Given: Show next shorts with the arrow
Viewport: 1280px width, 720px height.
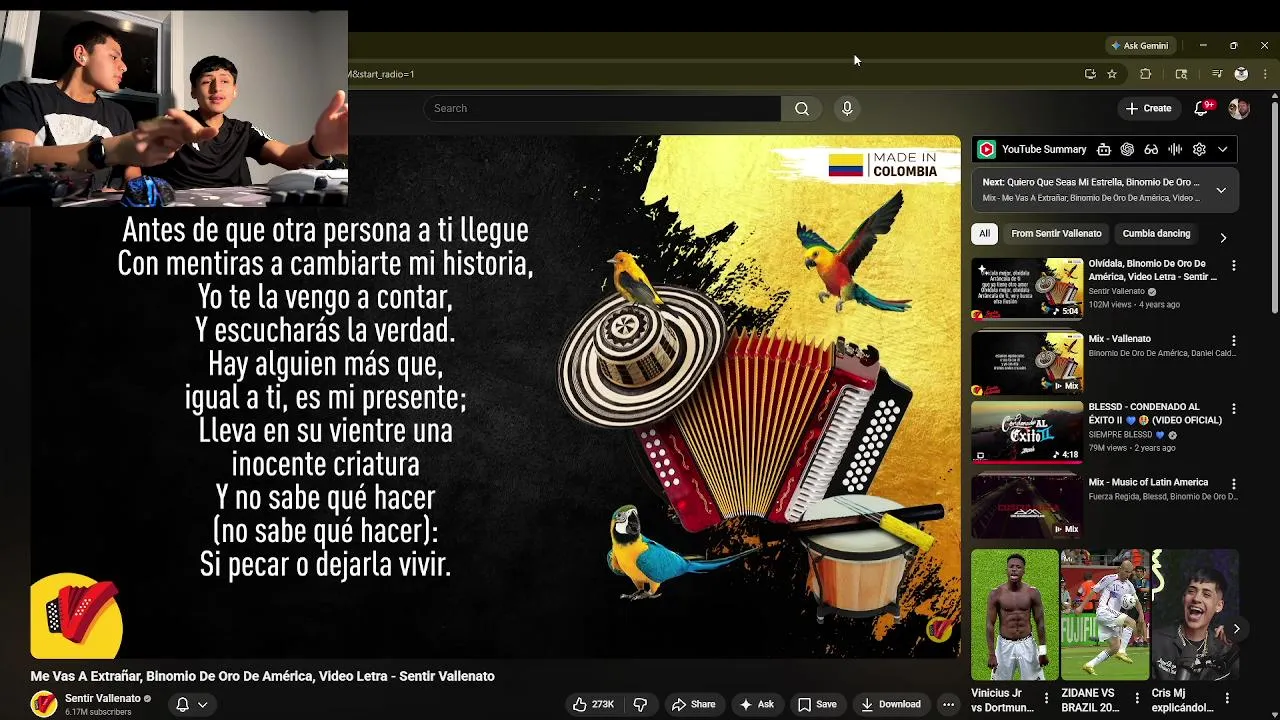Looking at the screenshot, I should point(1237,629).
